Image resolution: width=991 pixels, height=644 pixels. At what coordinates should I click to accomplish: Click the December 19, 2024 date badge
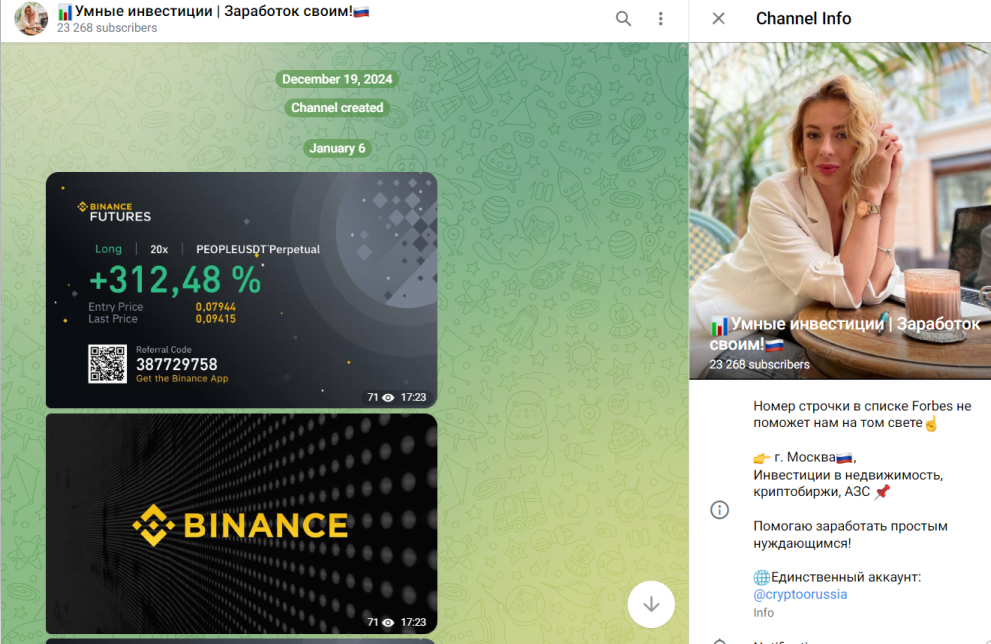click(337, 79)
